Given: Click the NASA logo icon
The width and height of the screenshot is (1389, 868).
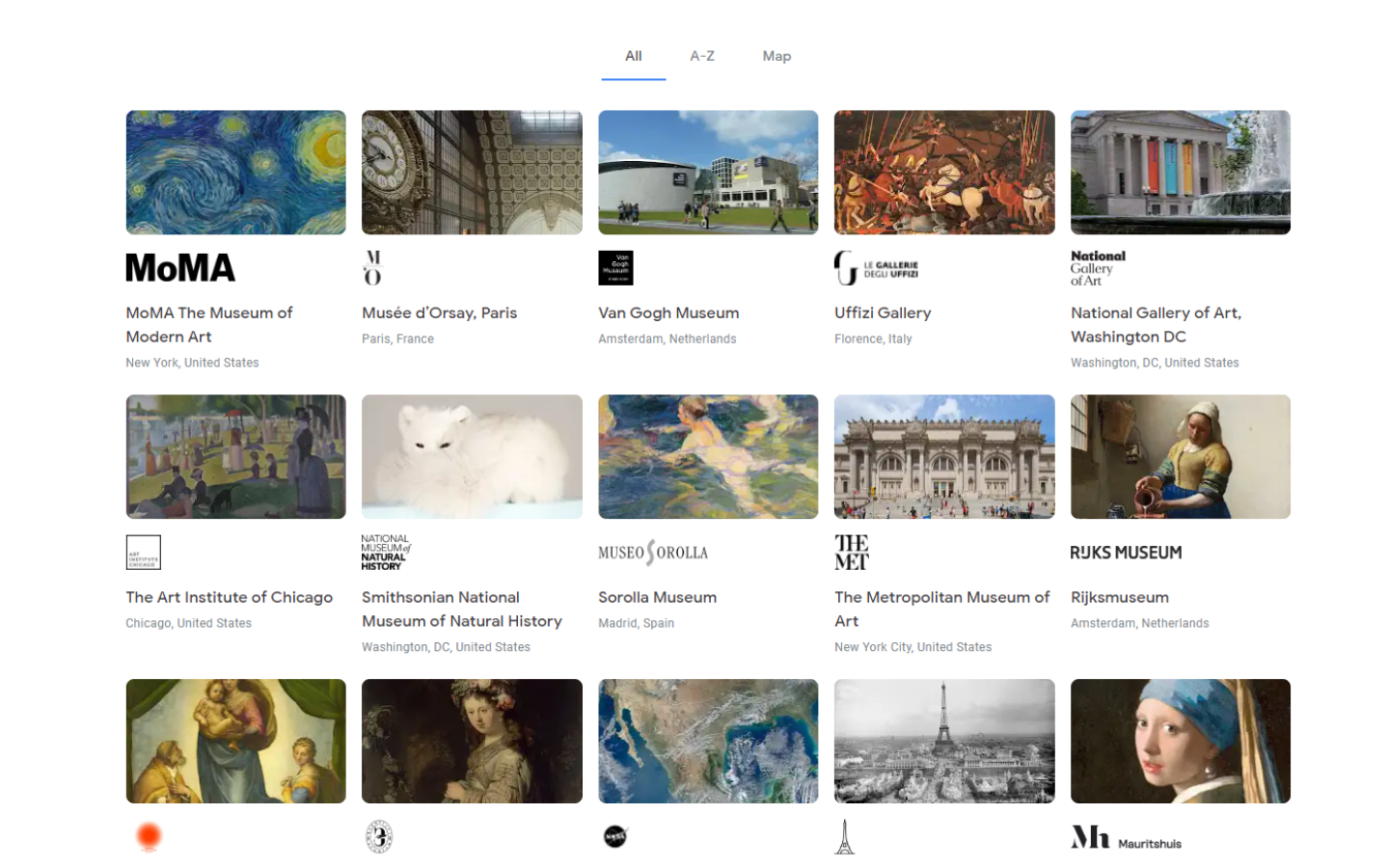Looking at the screenshot, I should [614, 836].
